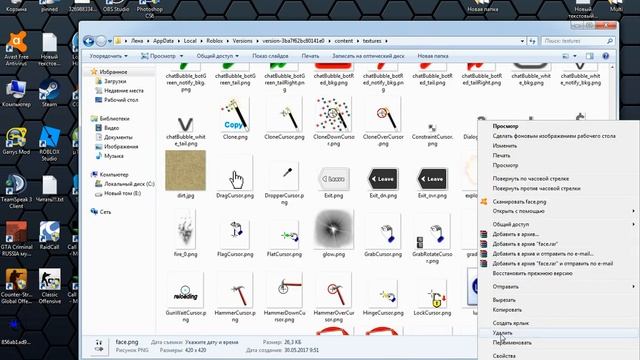Click Показ слайдов in toolbar
640x360 pixels.
pos(270,56)
